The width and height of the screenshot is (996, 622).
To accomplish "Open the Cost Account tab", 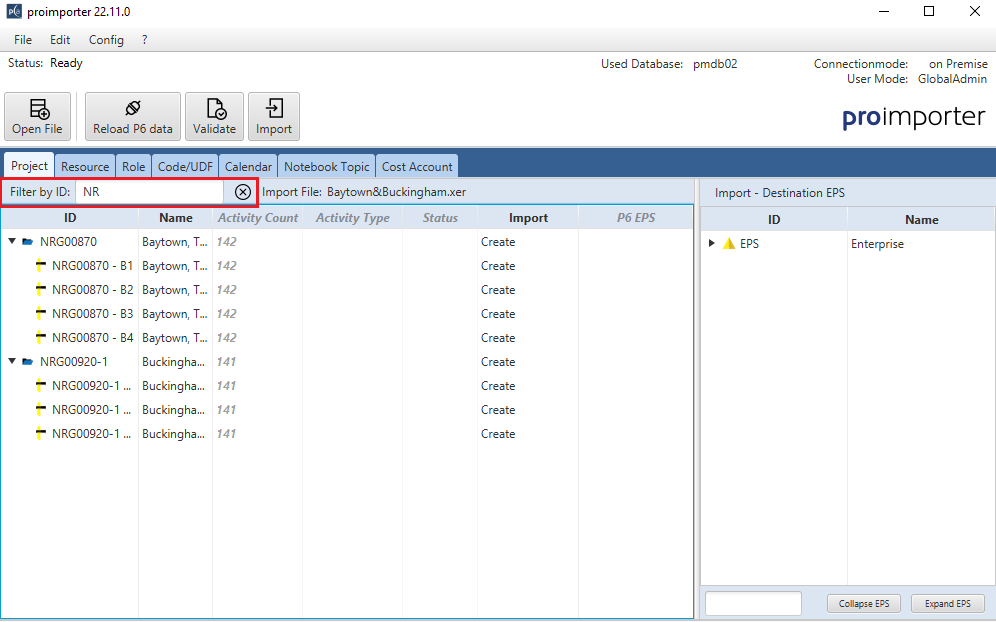I will (x=417, y=167).
